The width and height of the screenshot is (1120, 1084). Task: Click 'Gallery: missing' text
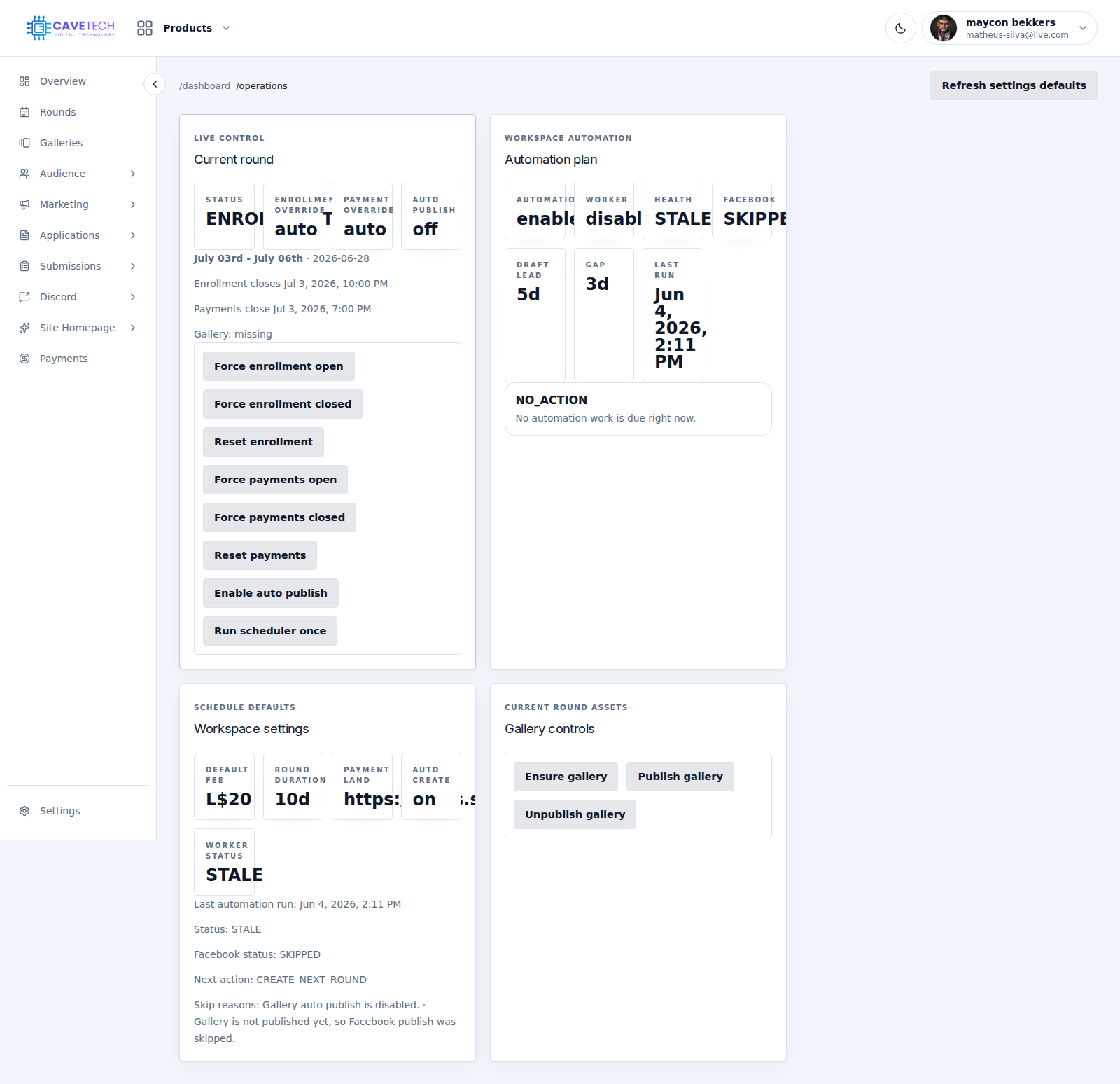[233, 334]
